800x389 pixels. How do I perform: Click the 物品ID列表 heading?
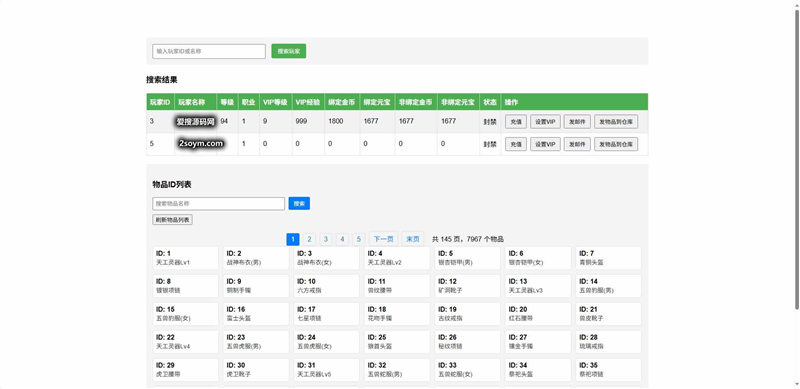(x=172, y=185)
